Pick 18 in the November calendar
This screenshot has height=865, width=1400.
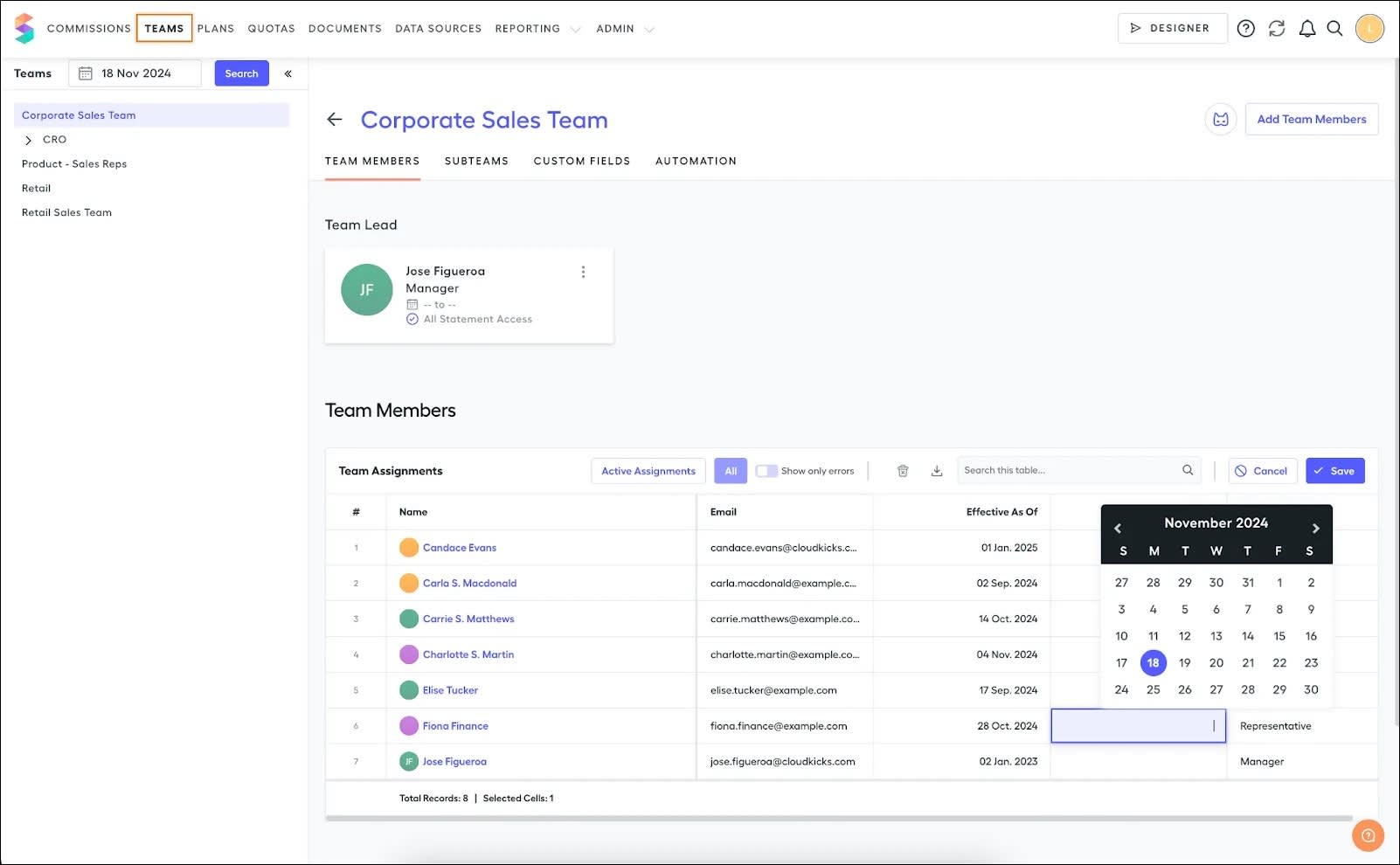(x=1154, y=663)
